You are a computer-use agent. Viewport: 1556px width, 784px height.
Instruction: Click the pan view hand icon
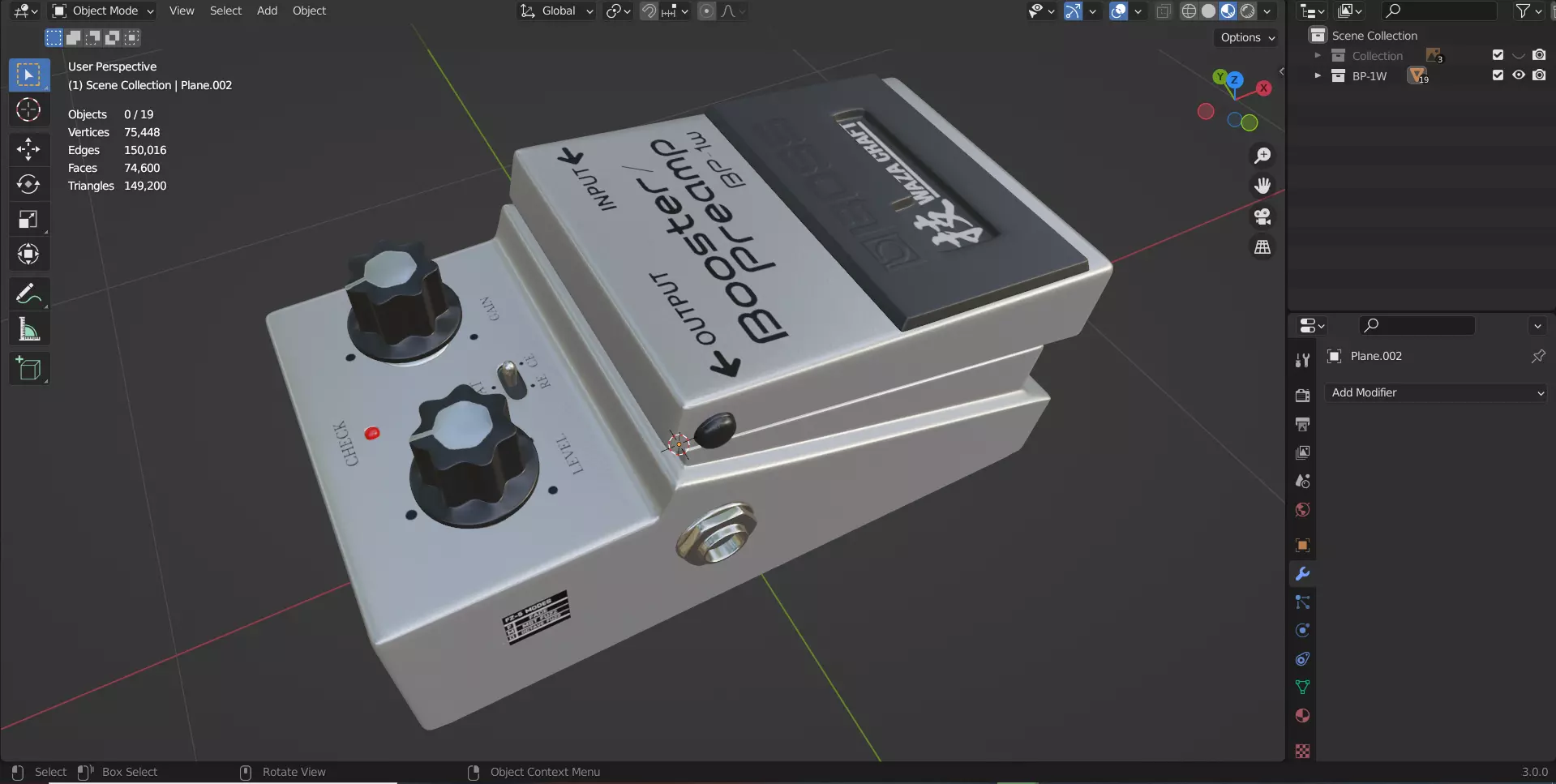click(1262, 186)
